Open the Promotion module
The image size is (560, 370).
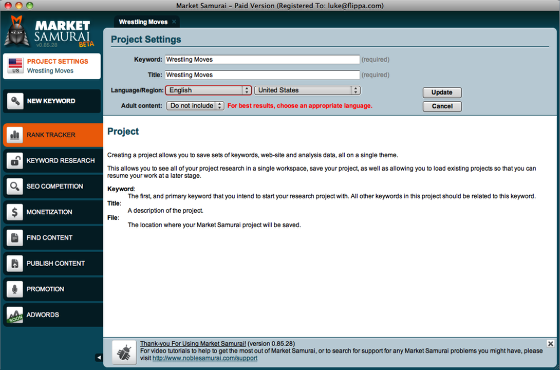(x=53, y=289)
